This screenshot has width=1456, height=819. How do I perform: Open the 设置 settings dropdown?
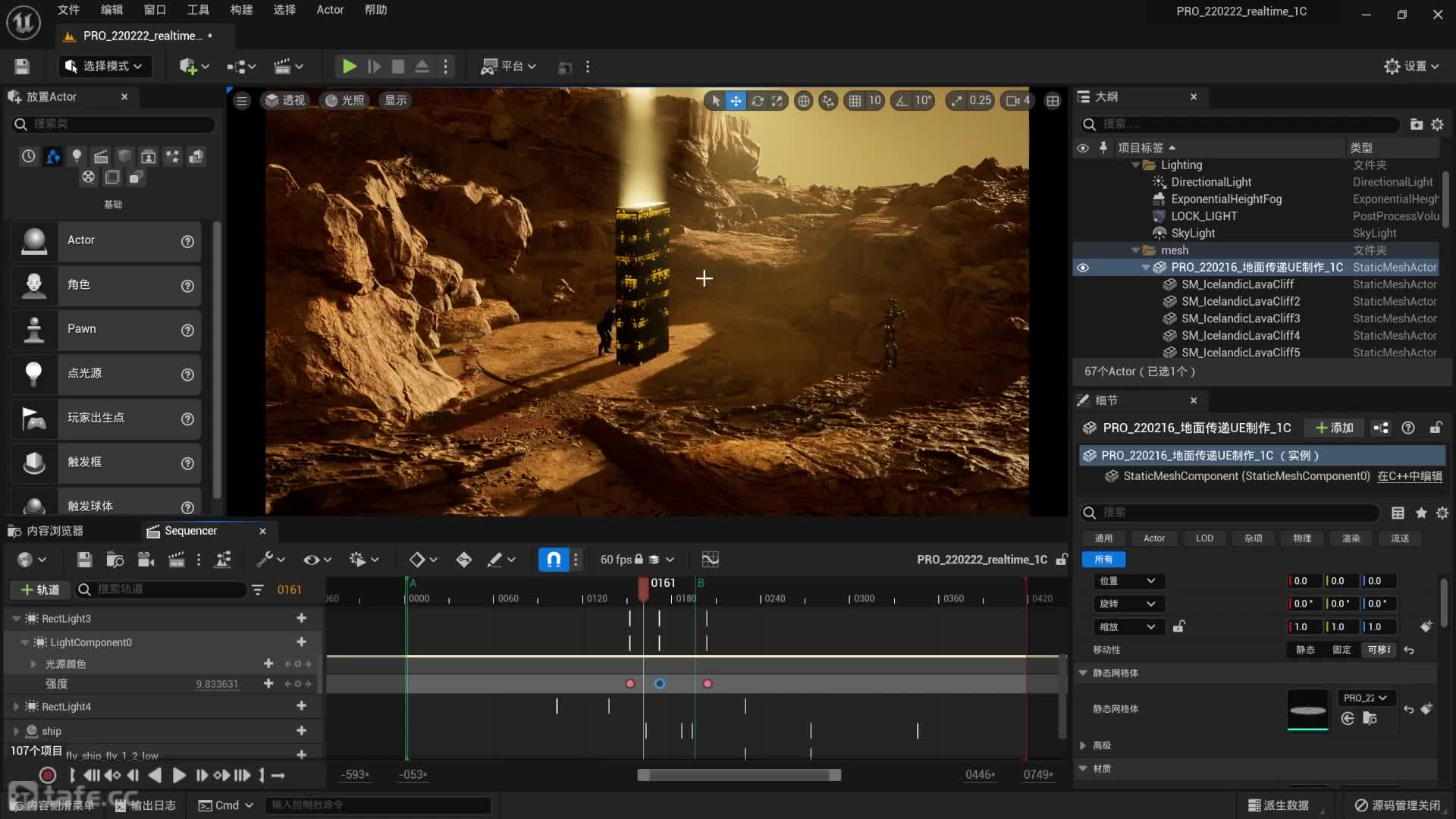(x=1411, y=67)
